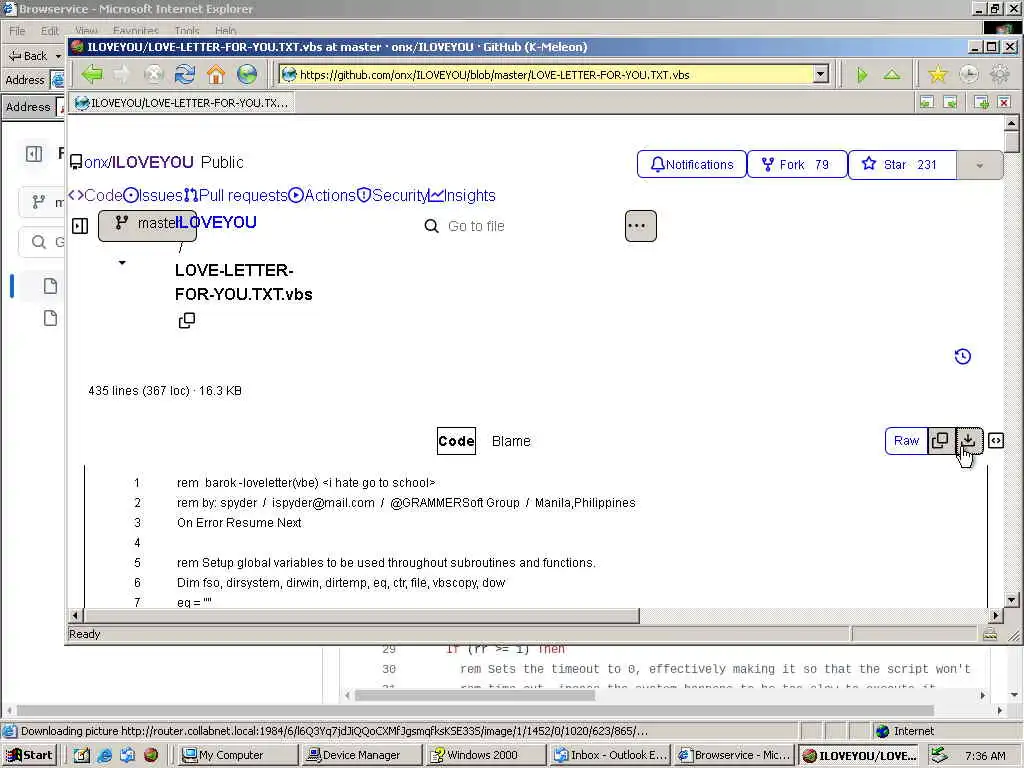Select the ILOVEYOU/LOVE-LETTER browser tab
Screen dimensions: 1024x768
pyautogui.click(x=182, y=103)
